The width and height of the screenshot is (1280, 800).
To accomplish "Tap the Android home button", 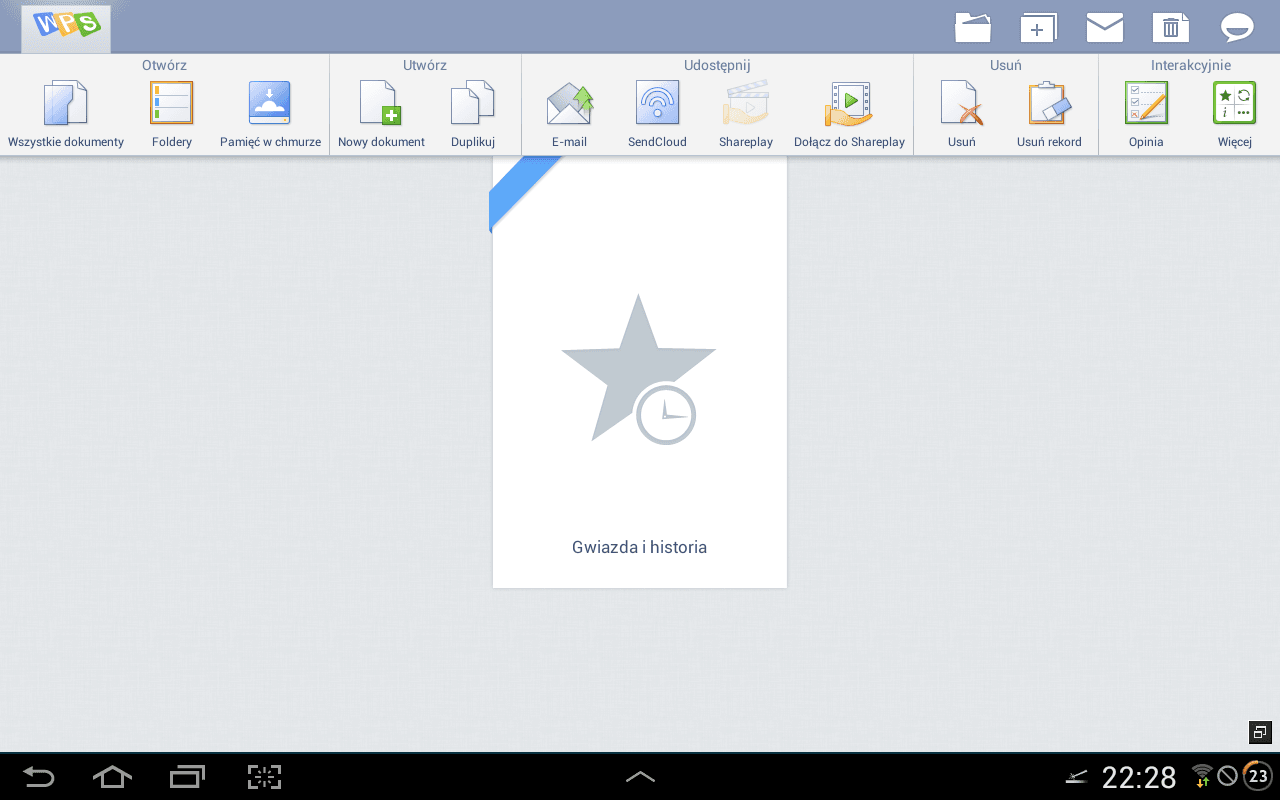I will [112, 777].
